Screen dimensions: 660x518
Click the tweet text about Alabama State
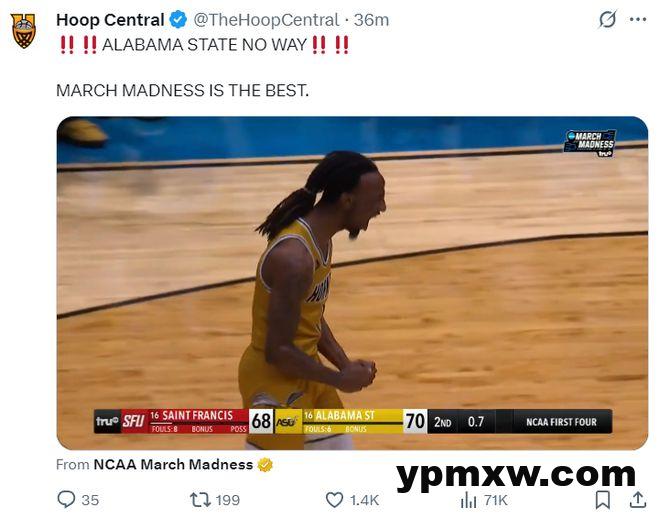pyautogui.click(x=205, y=44)
